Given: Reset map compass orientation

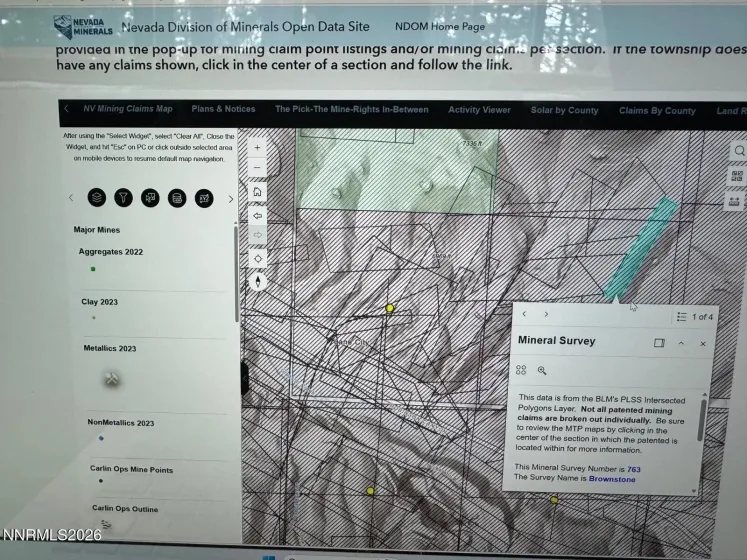Looking at the screenshot, I should (x=258, y=281).
